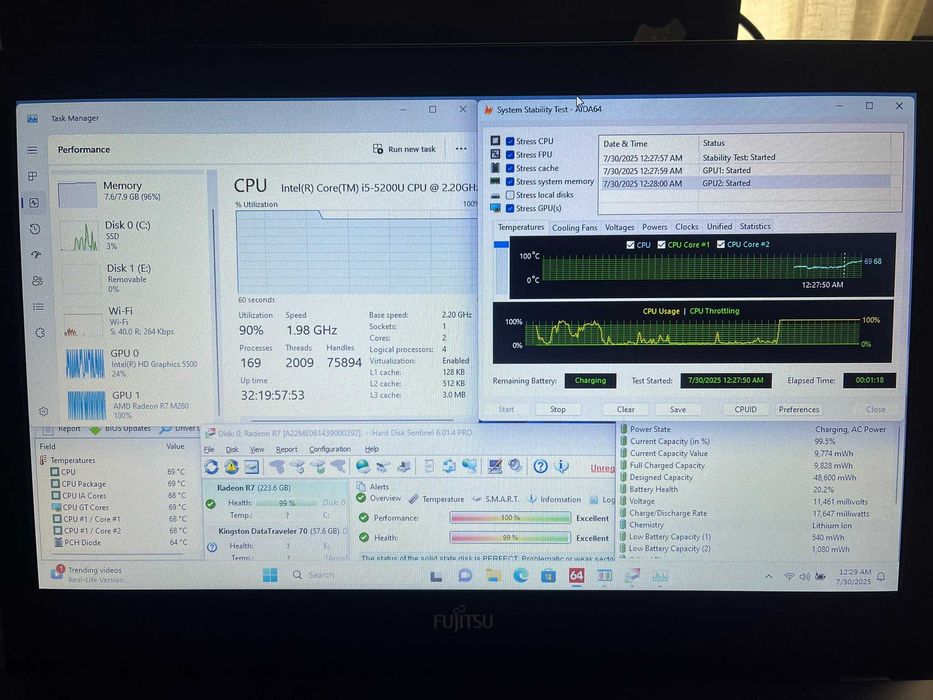Viewport: 933px width, 700px height.
Task: Click Save button in AIDA64
Action: point(678,410)
